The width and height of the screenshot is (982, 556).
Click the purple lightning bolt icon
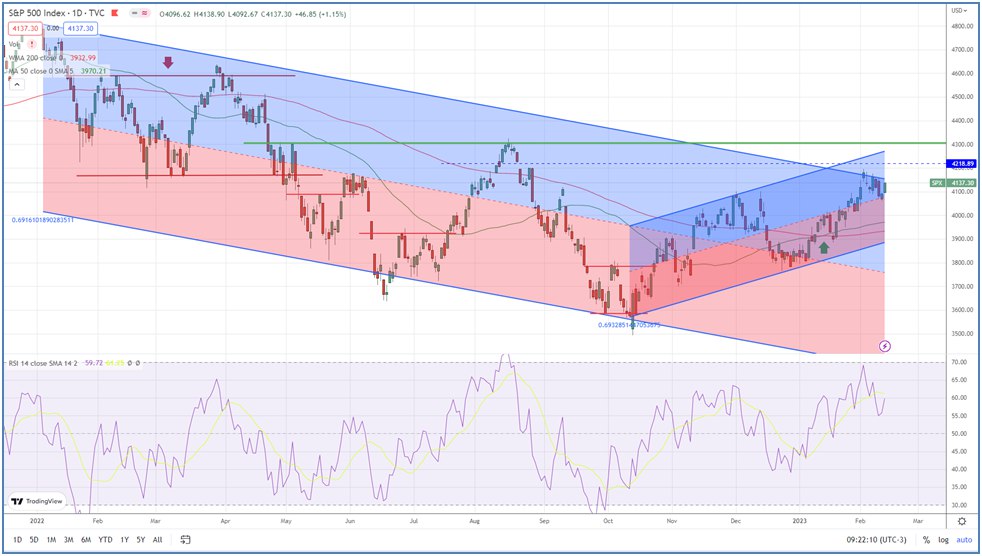(x=885, y=345)
